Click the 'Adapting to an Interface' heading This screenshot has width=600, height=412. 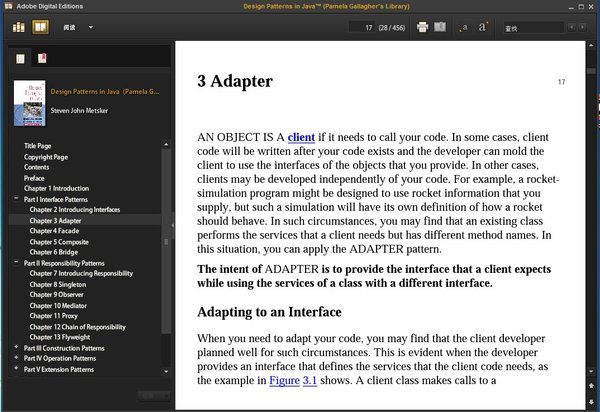[269, 312]
